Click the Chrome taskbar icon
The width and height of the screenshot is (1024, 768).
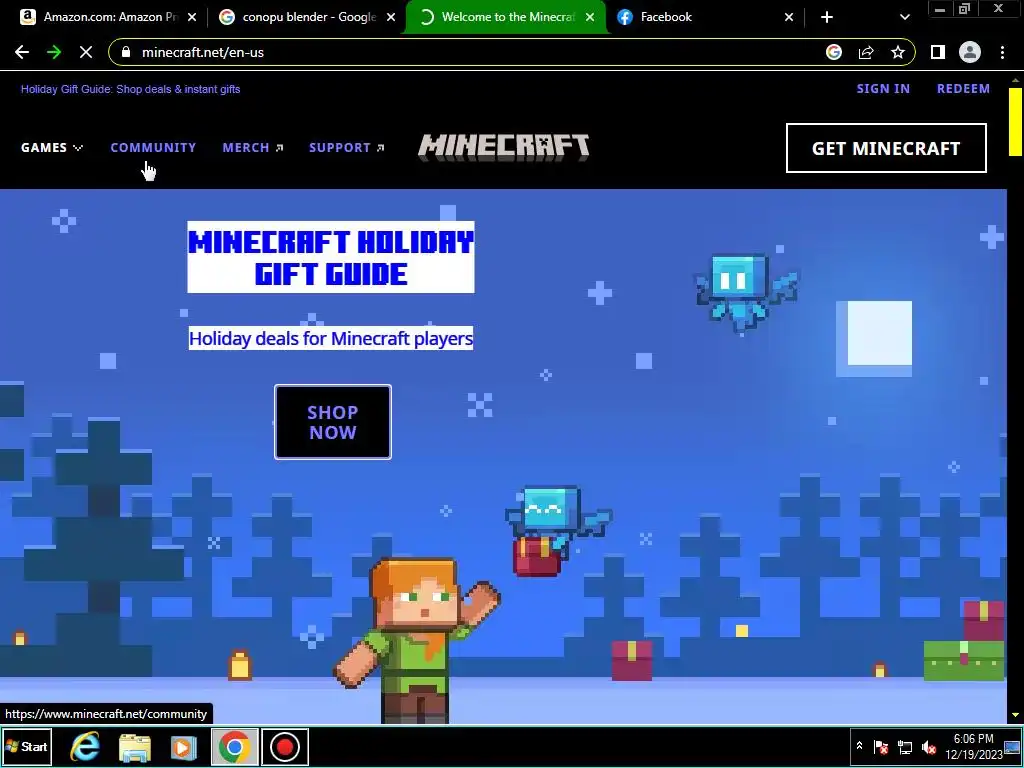234,746
